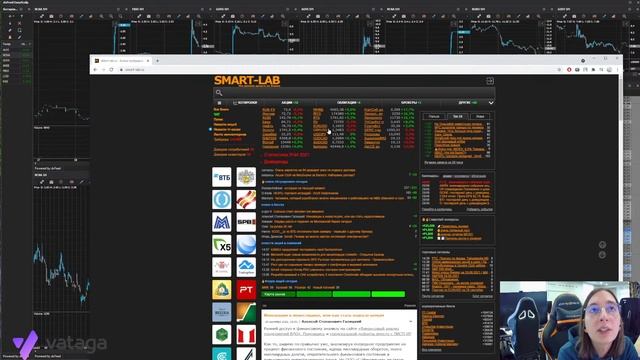Open the hamburger menu icon in nav bar
Screen dimensions: 640x360
[x=219, y=103]
